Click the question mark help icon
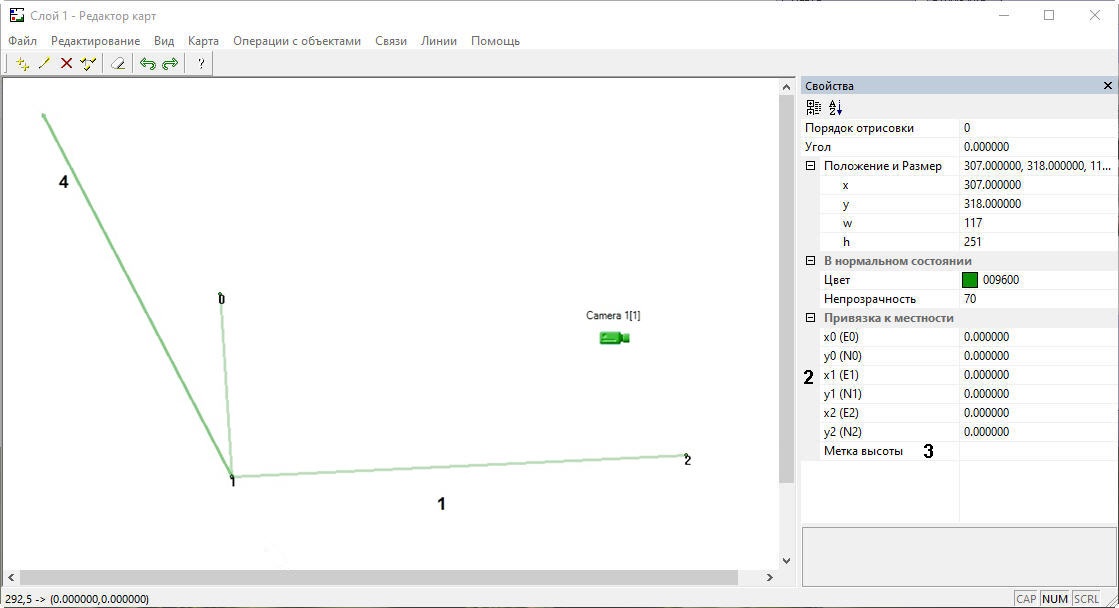The width and height of the screenshot is (1119, 608). [201, 64]
